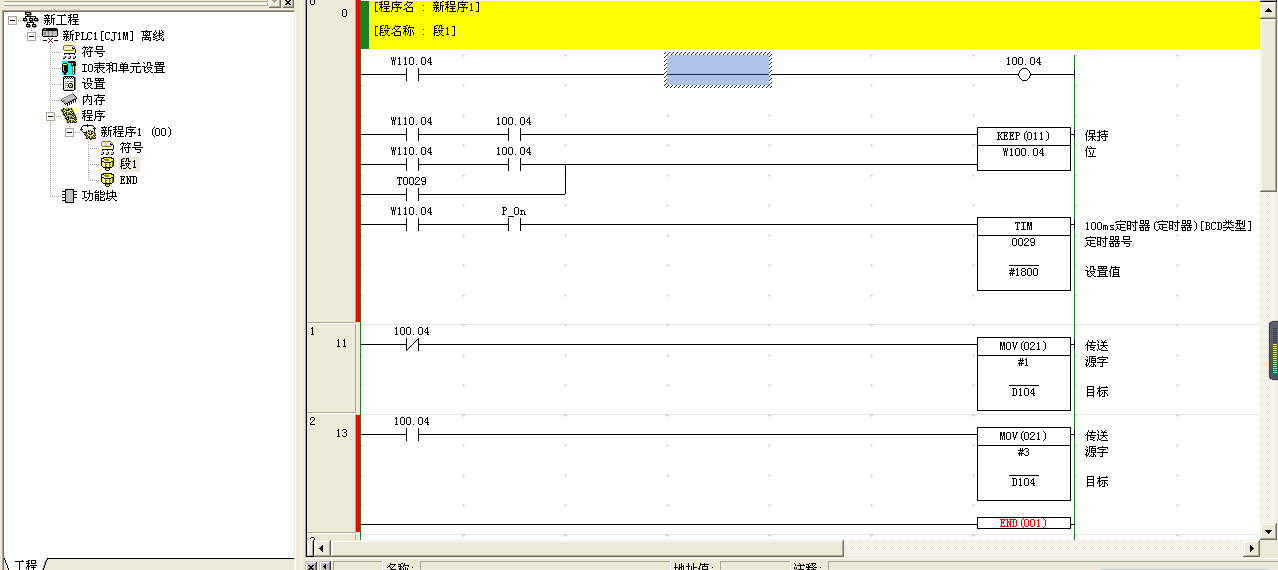1278x570 pixels.
Task: Click the T0029 timer contact
Action: [411, 194]
